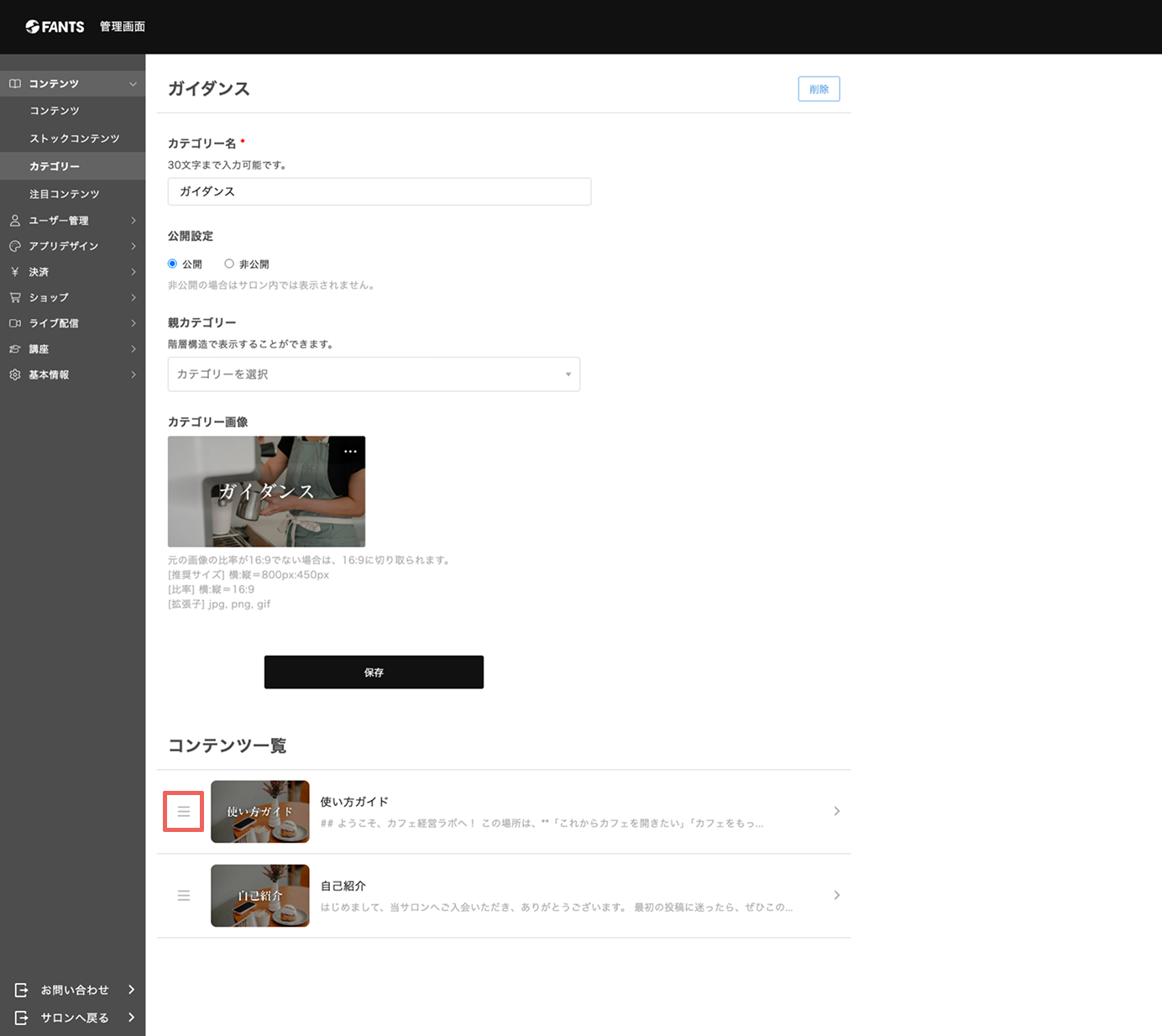Expand ユーザー管理 submenu chevron
The width and height of the screenshot is (1162, 1036).
coord(133,221)
